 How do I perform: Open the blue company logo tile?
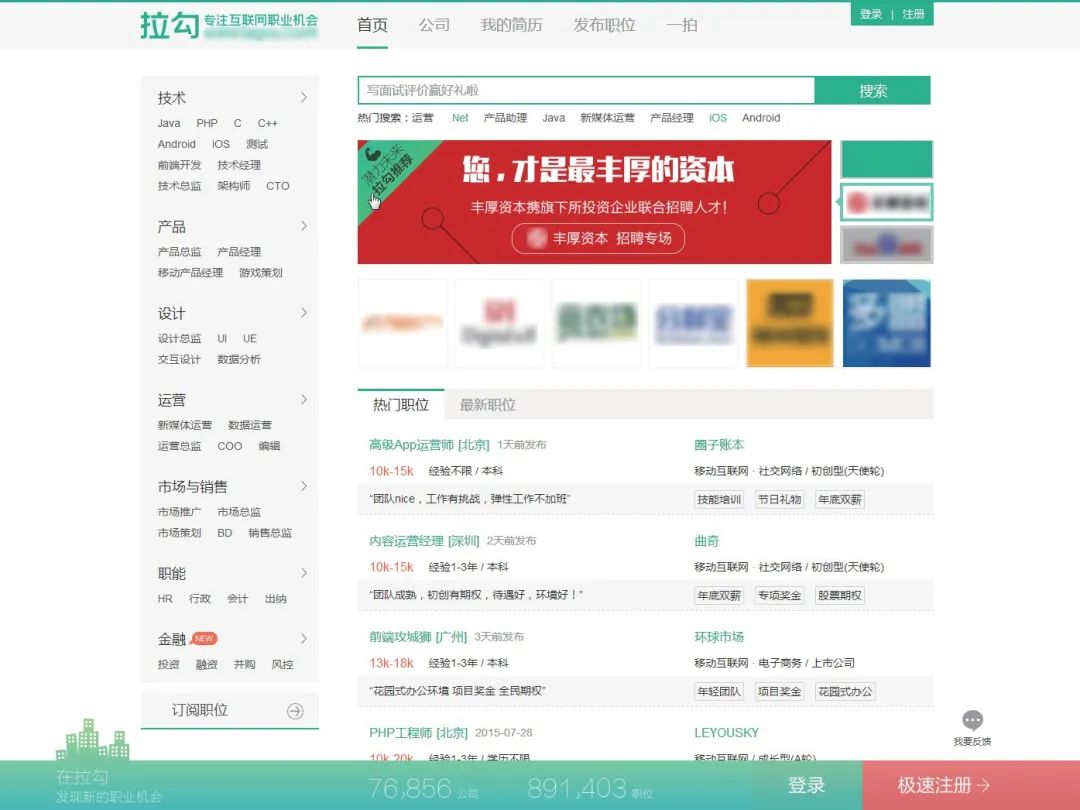coord(886,323)
